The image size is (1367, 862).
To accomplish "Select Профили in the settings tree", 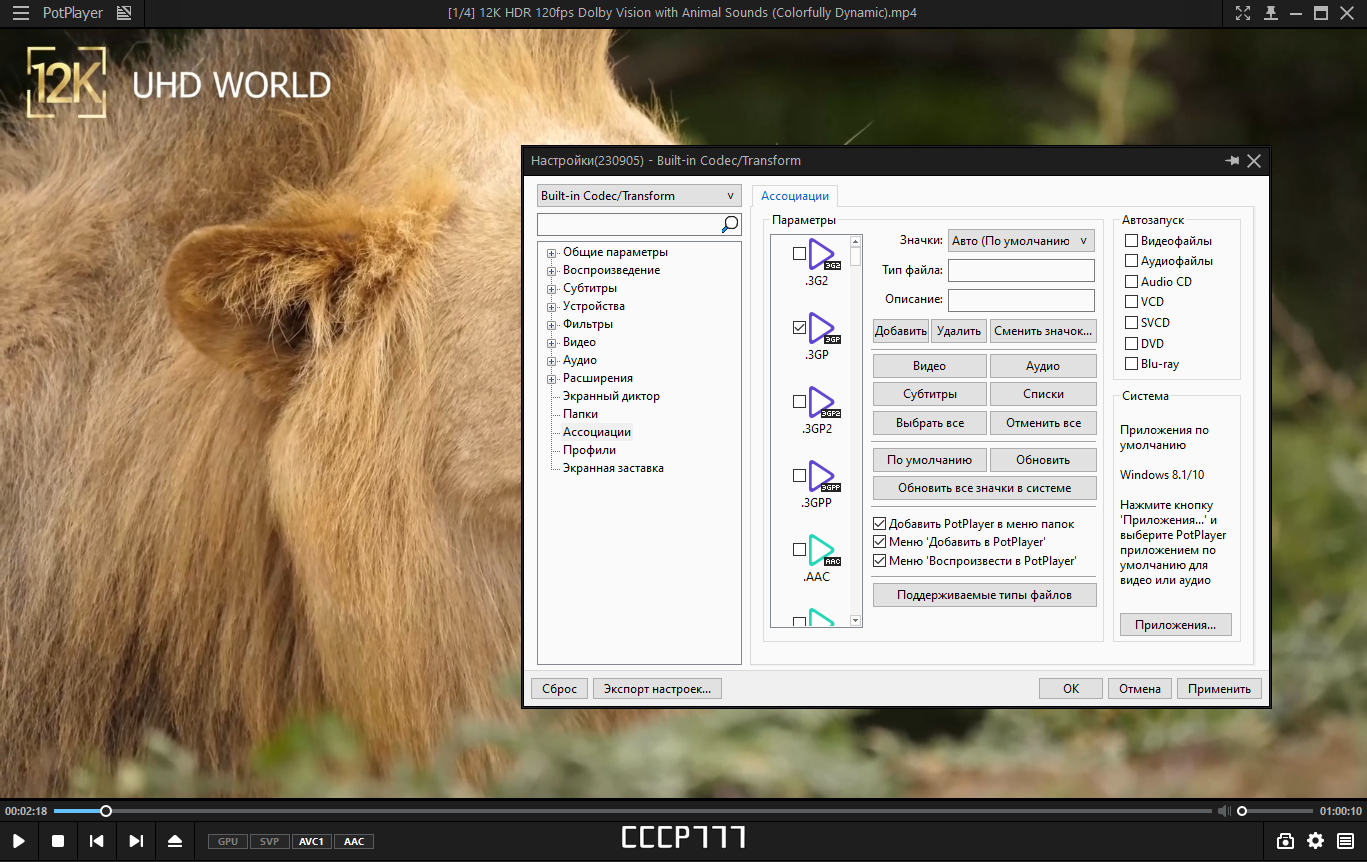I will pyautogui.click(x=589, y=450).
